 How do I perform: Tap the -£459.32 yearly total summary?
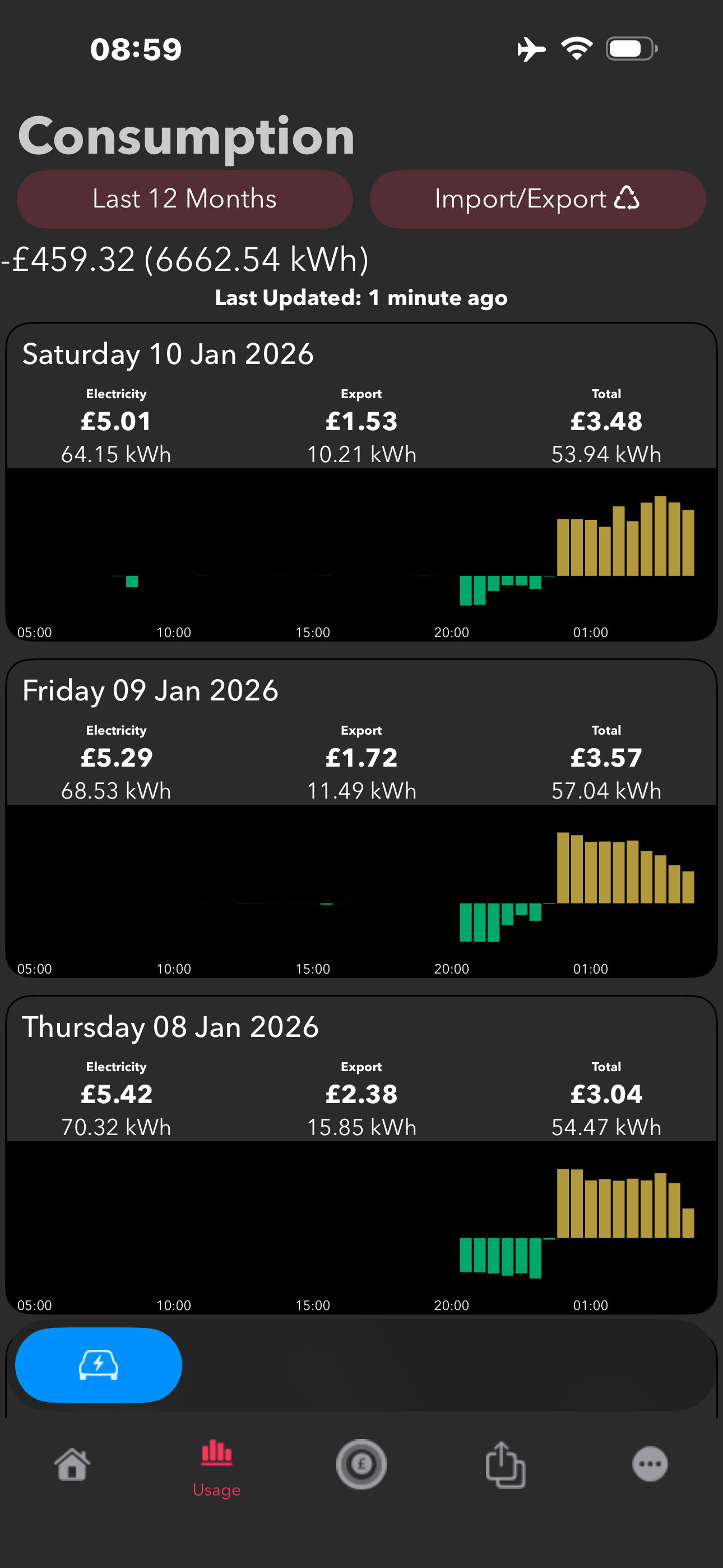tap(185, 259)
